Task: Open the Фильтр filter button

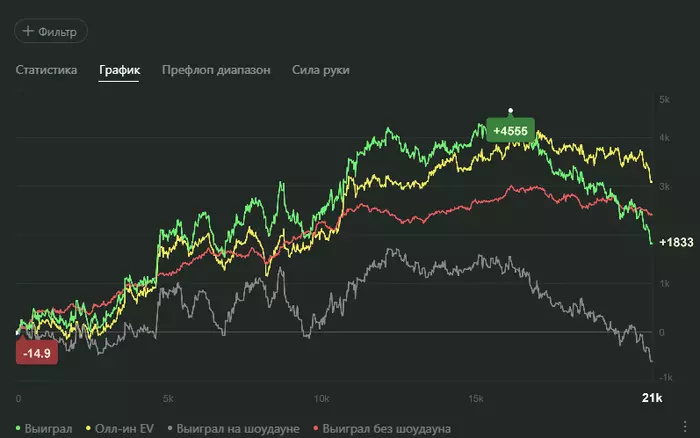Action: coord(51,32)
